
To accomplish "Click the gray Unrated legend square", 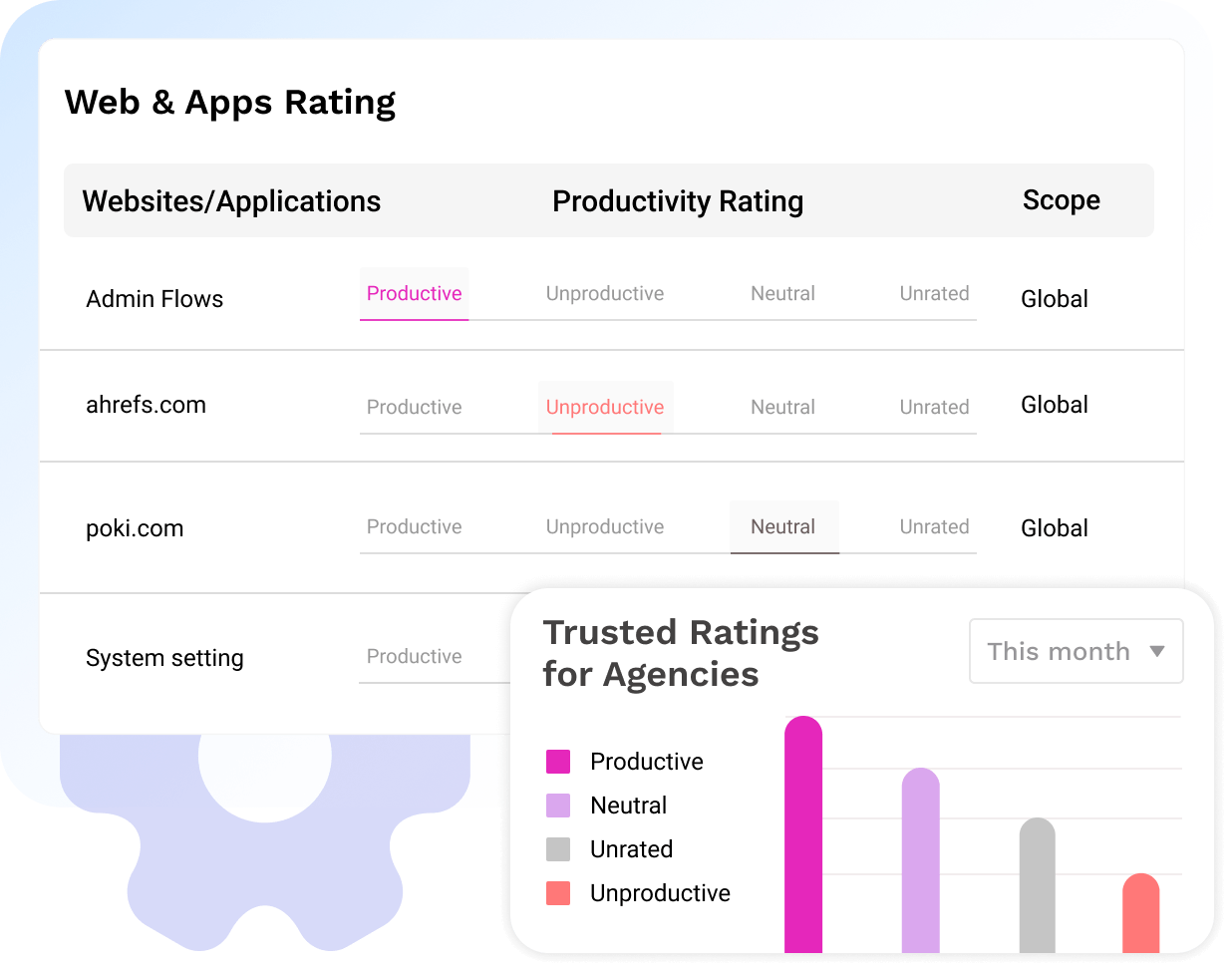I will 558,848.
